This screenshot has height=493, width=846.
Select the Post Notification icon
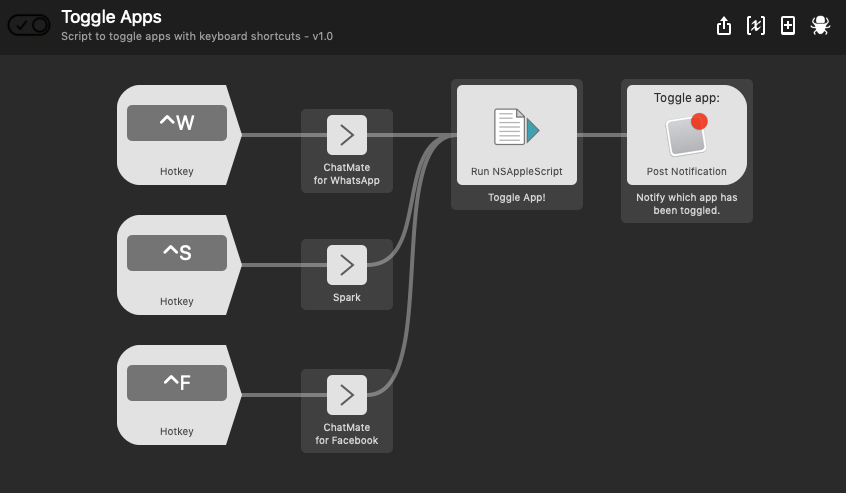(686, 135)
